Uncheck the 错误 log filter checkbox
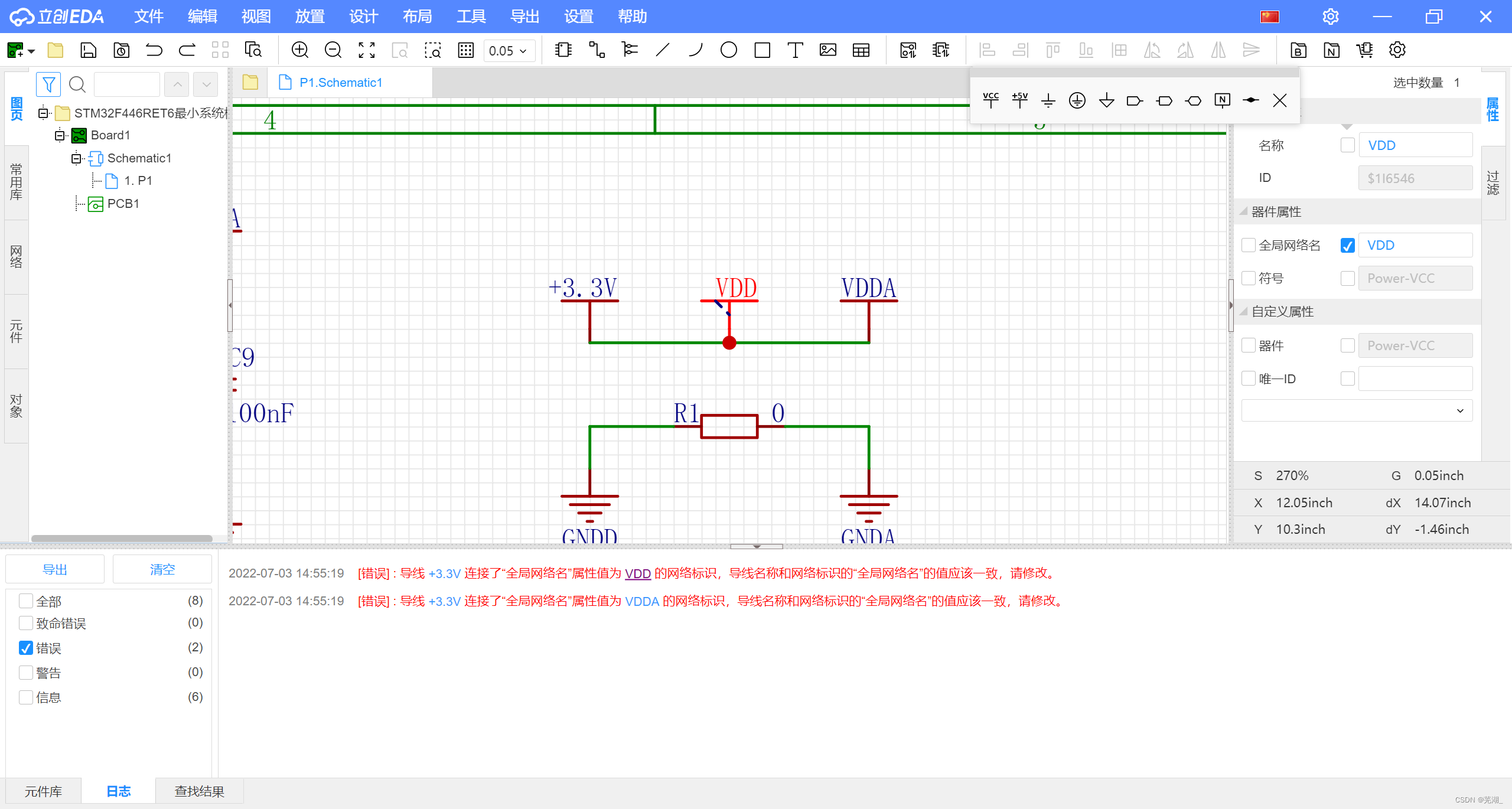Image resolution: width=1512 pixels, height=809 pixels. coord(26,648)
